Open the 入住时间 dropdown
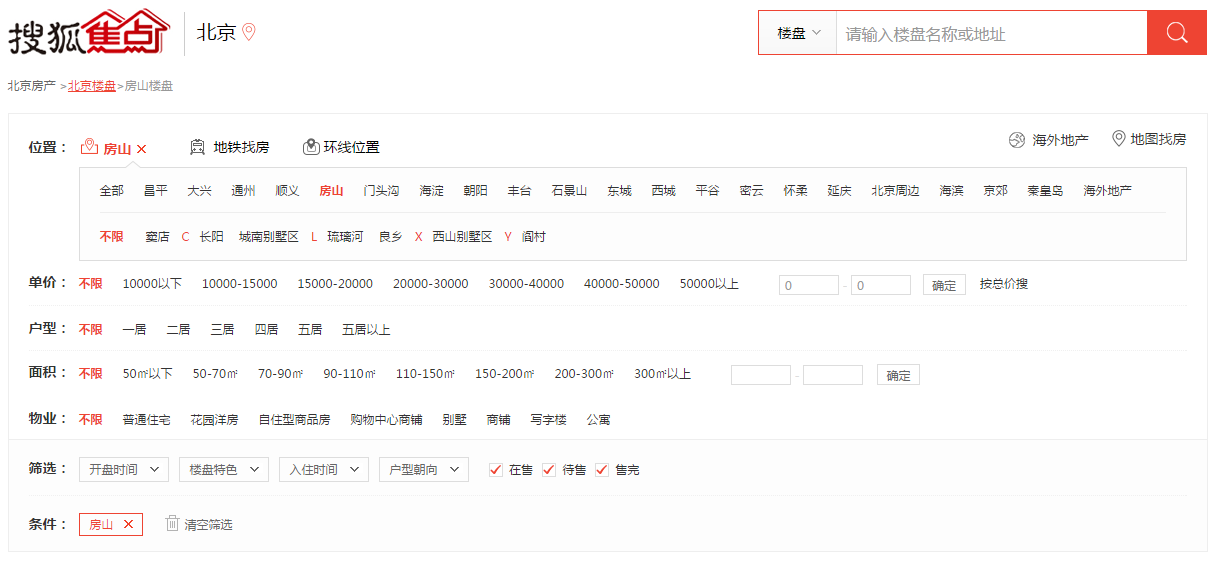 pos(324,469)
